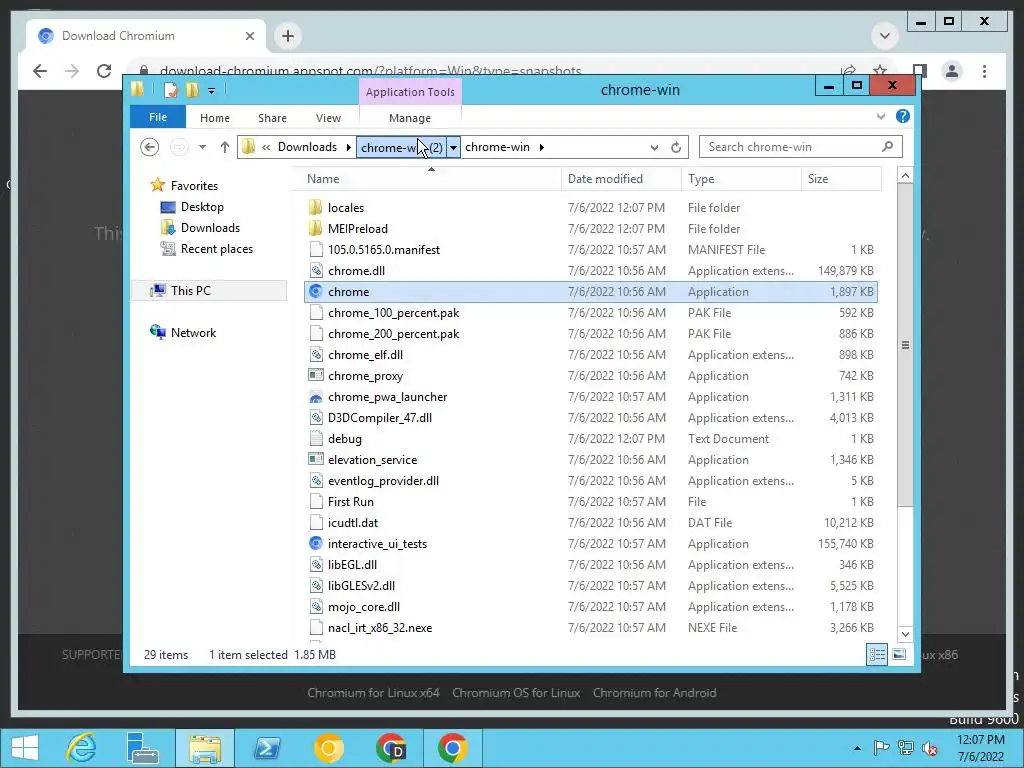Screen dimensions: 1024x768
Task: Select chrome_pwa_launcher application icon
Action: tap(315, 396)
